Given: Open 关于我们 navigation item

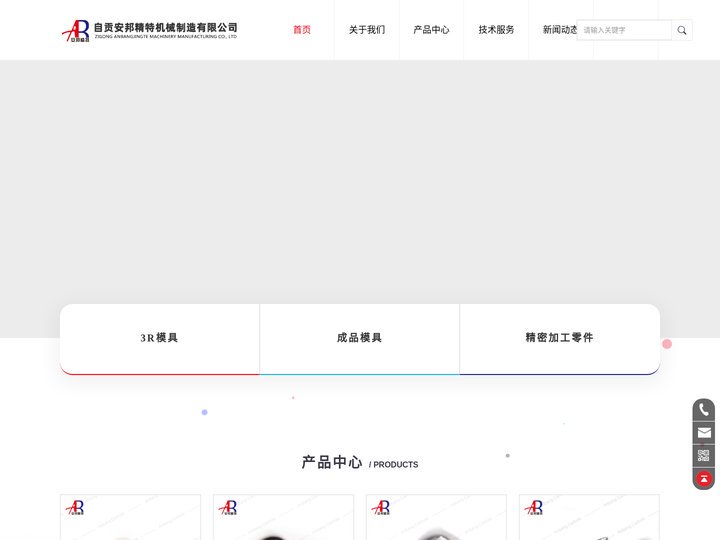Looking at the screenshot, I should click(366, 30).
